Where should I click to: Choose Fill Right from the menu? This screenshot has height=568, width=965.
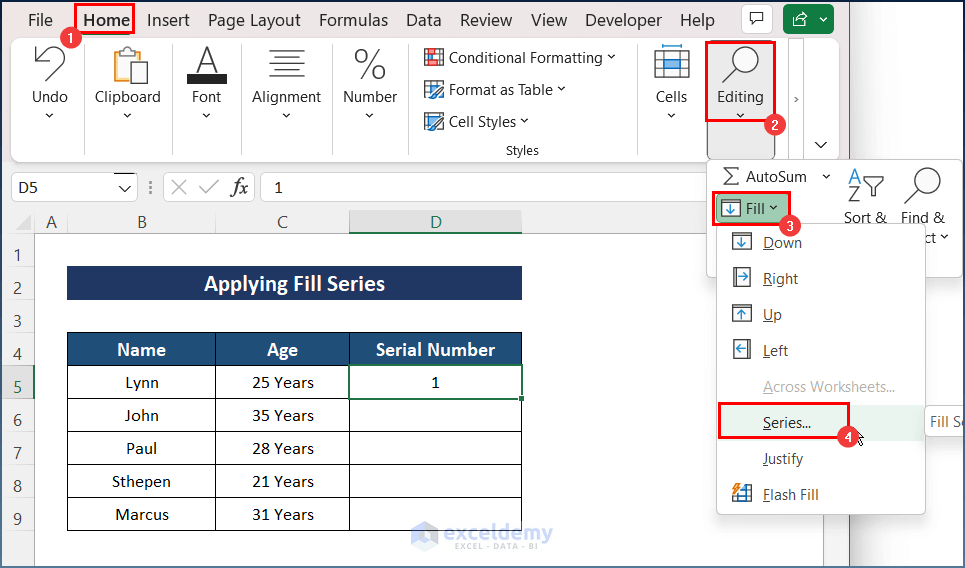point(821,278)
